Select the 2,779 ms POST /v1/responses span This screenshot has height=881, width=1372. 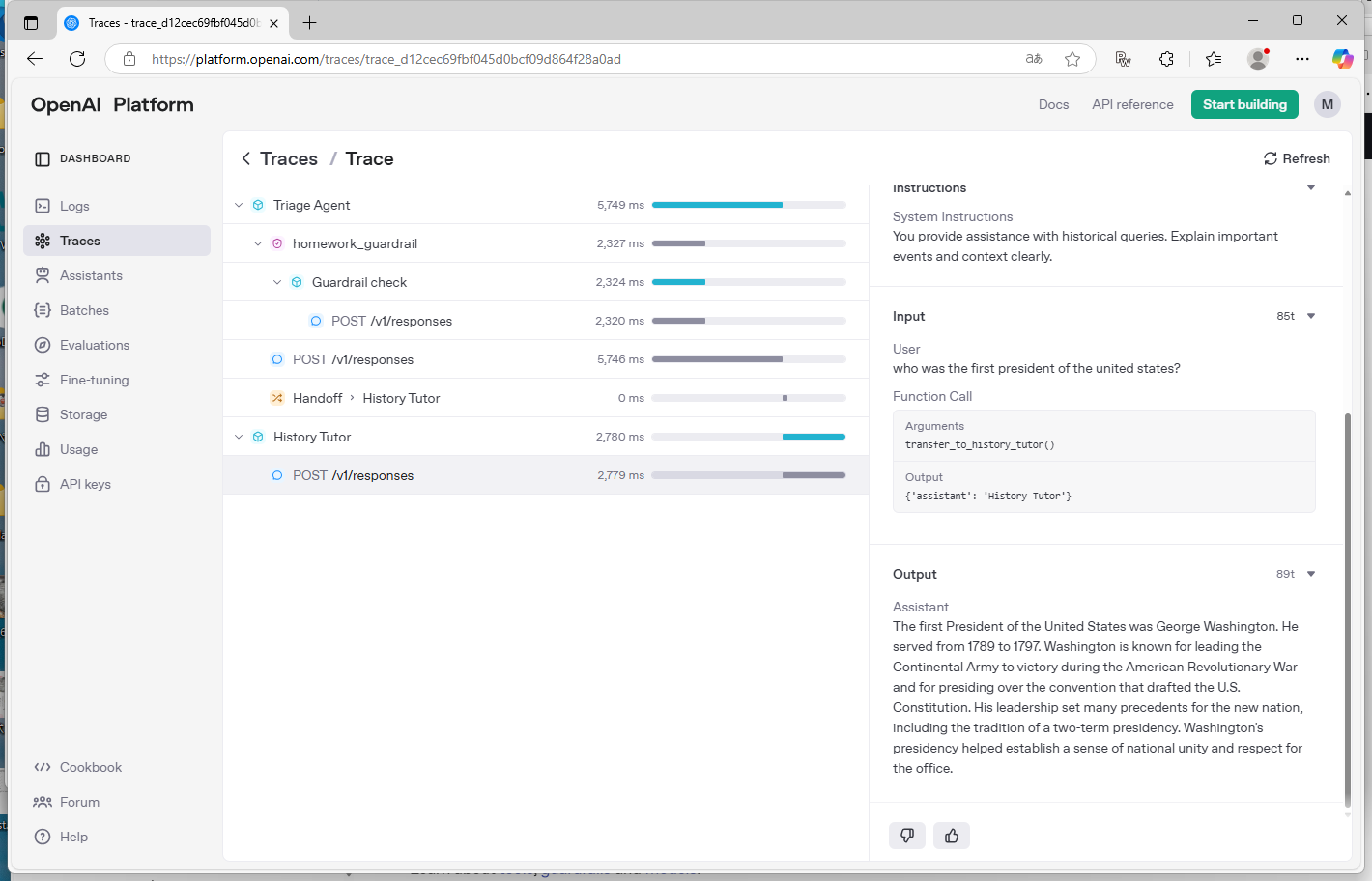546,475
